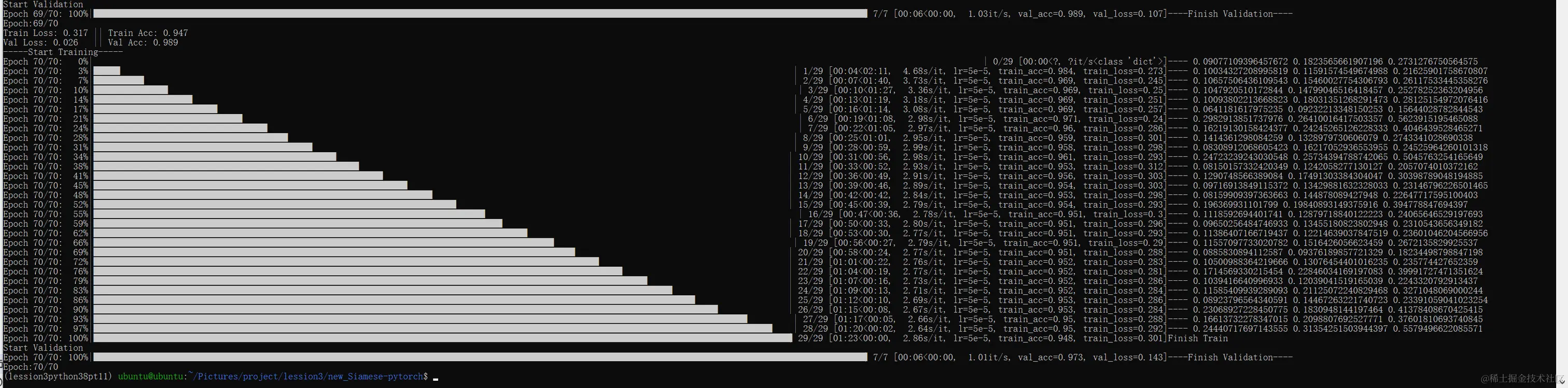
Task: Click the 'Epoch:70/70' line
Action: point(31,367)
